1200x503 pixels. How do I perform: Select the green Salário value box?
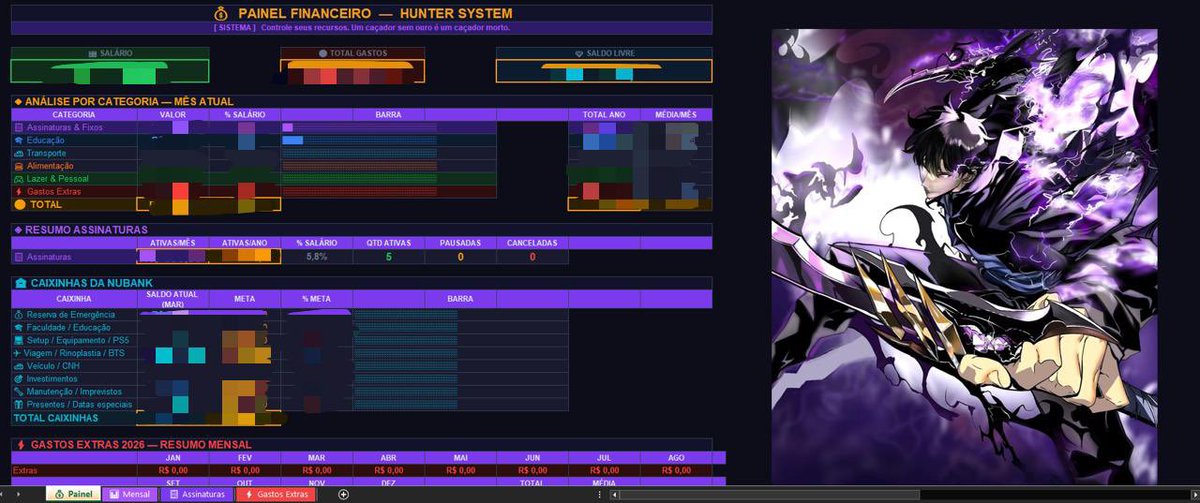click(x=110, y=71)
